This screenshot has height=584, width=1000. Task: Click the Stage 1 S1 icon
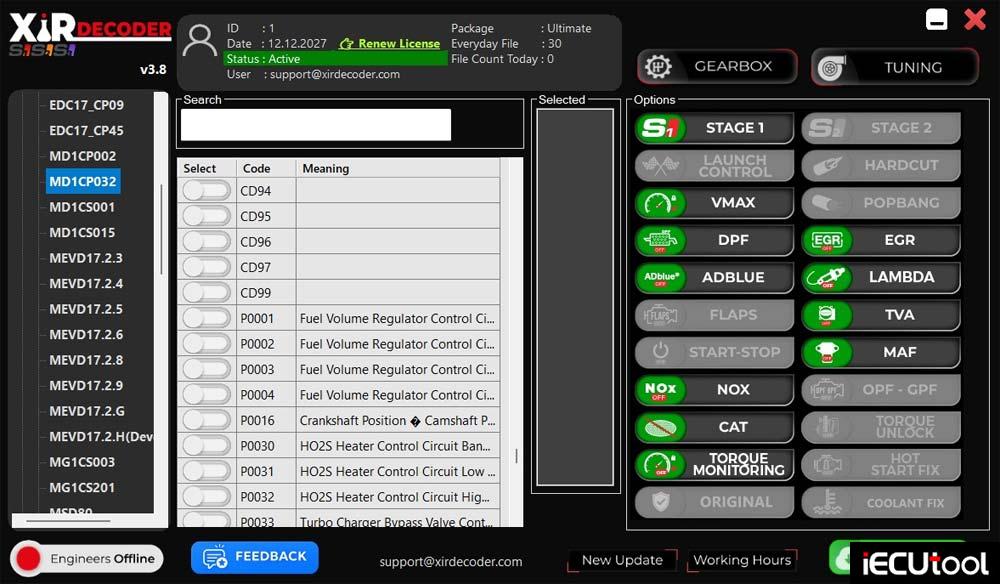[660, 128]
